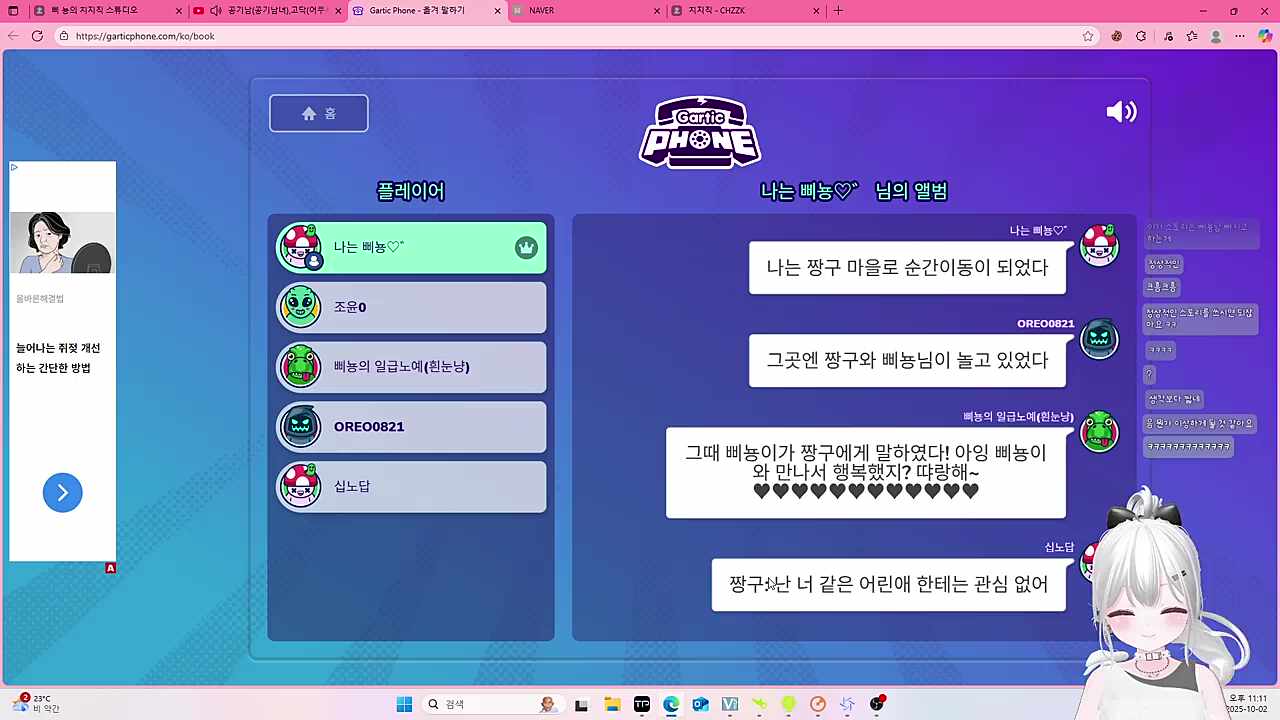Open the Copilot sidebar icon
1280x720 pixels.
pos(1265,36)
